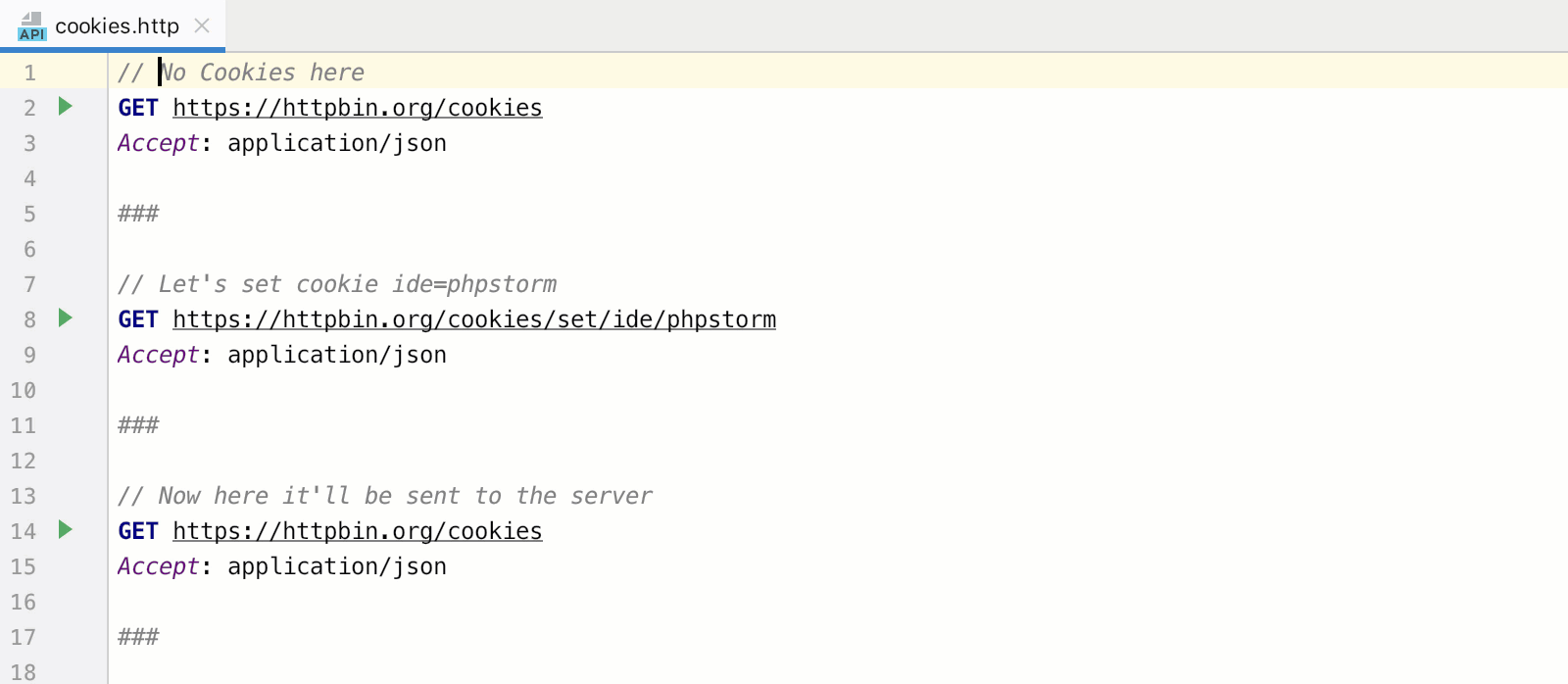This screenshot has width=1568, height=684.
Task: Click line number 12 in the gutter
Action: pyautogui.click(x=24, y=461)
